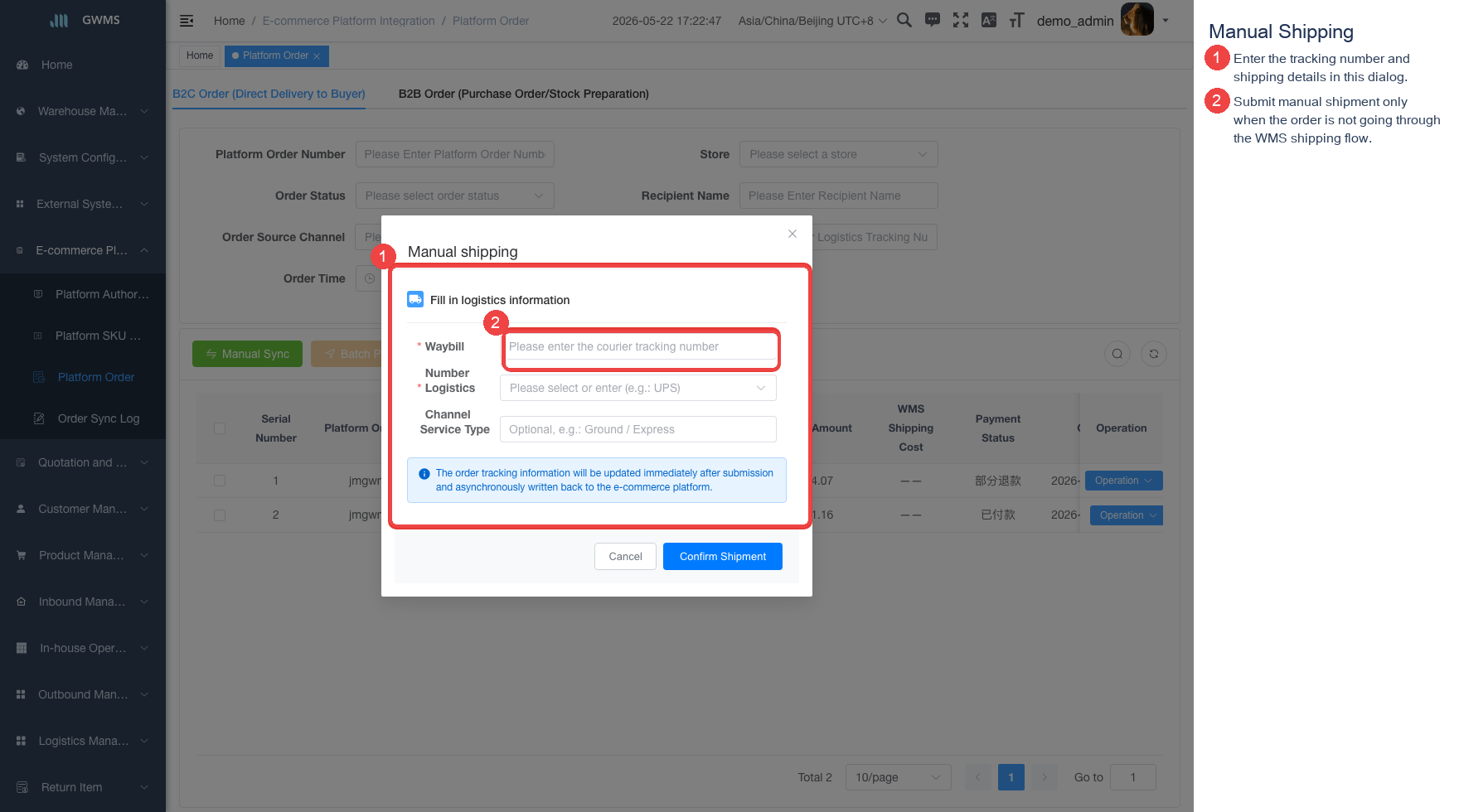Open the Store select dropdown
1459x812 pixels.
(838, 154)
